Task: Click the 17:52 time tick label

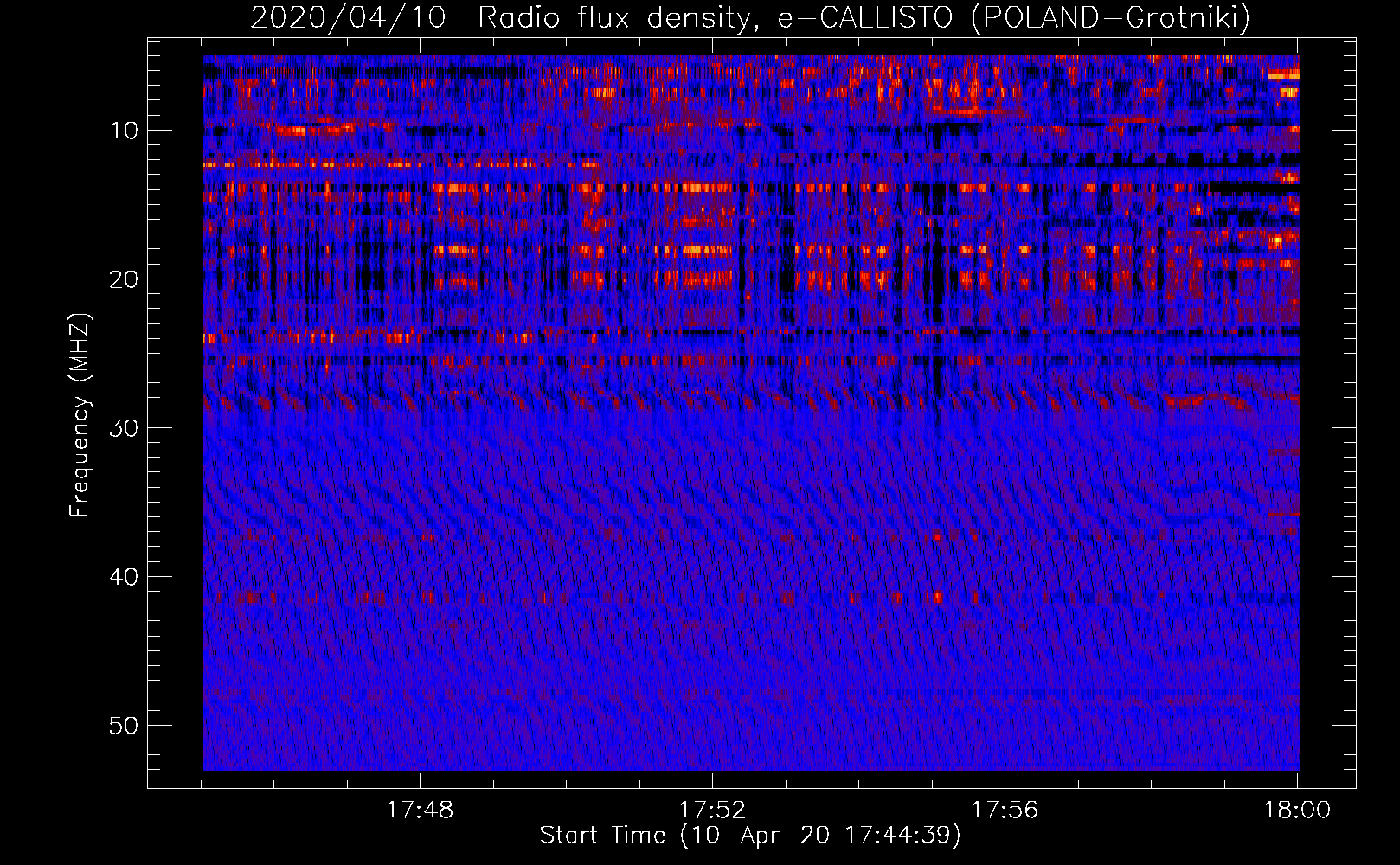Action: (x=712, y=811)
